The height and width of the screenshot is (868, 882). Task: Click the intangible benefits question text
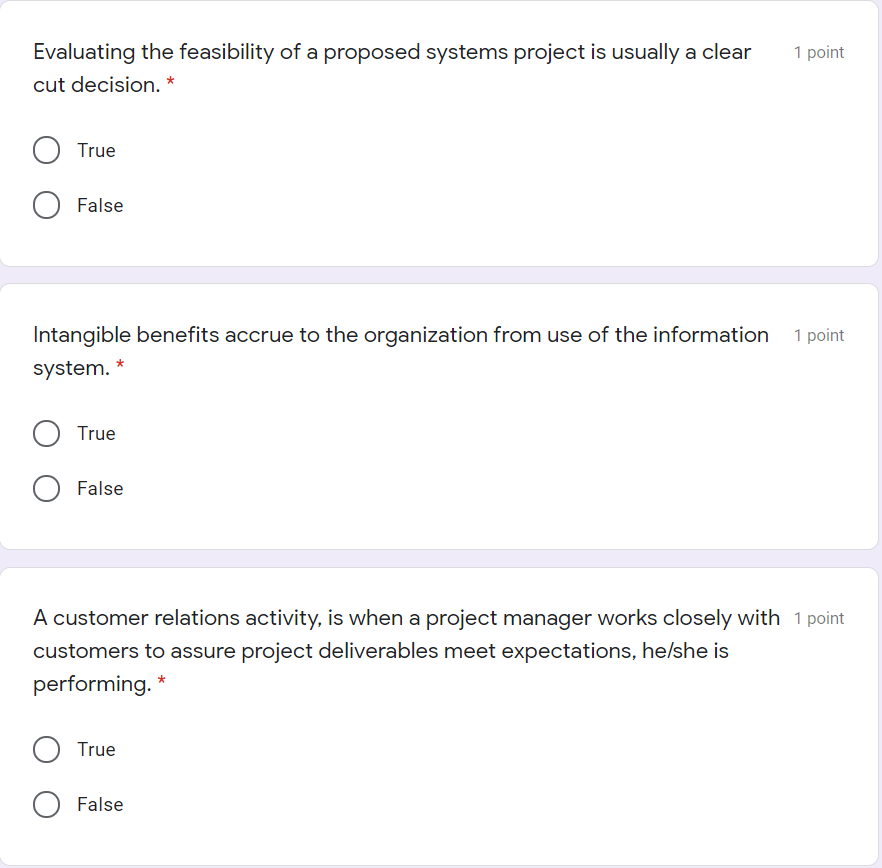tap(400, 335)
